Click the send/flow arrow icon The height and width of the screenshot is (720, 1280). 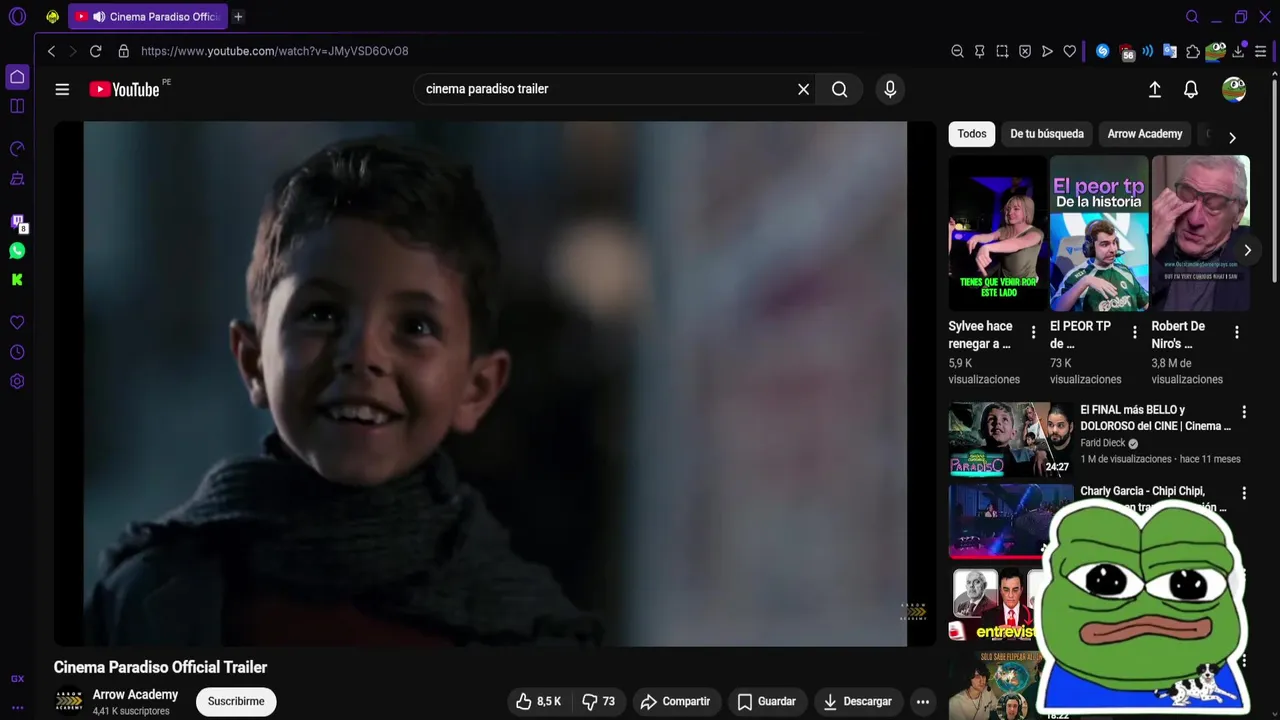[1047, 51]
